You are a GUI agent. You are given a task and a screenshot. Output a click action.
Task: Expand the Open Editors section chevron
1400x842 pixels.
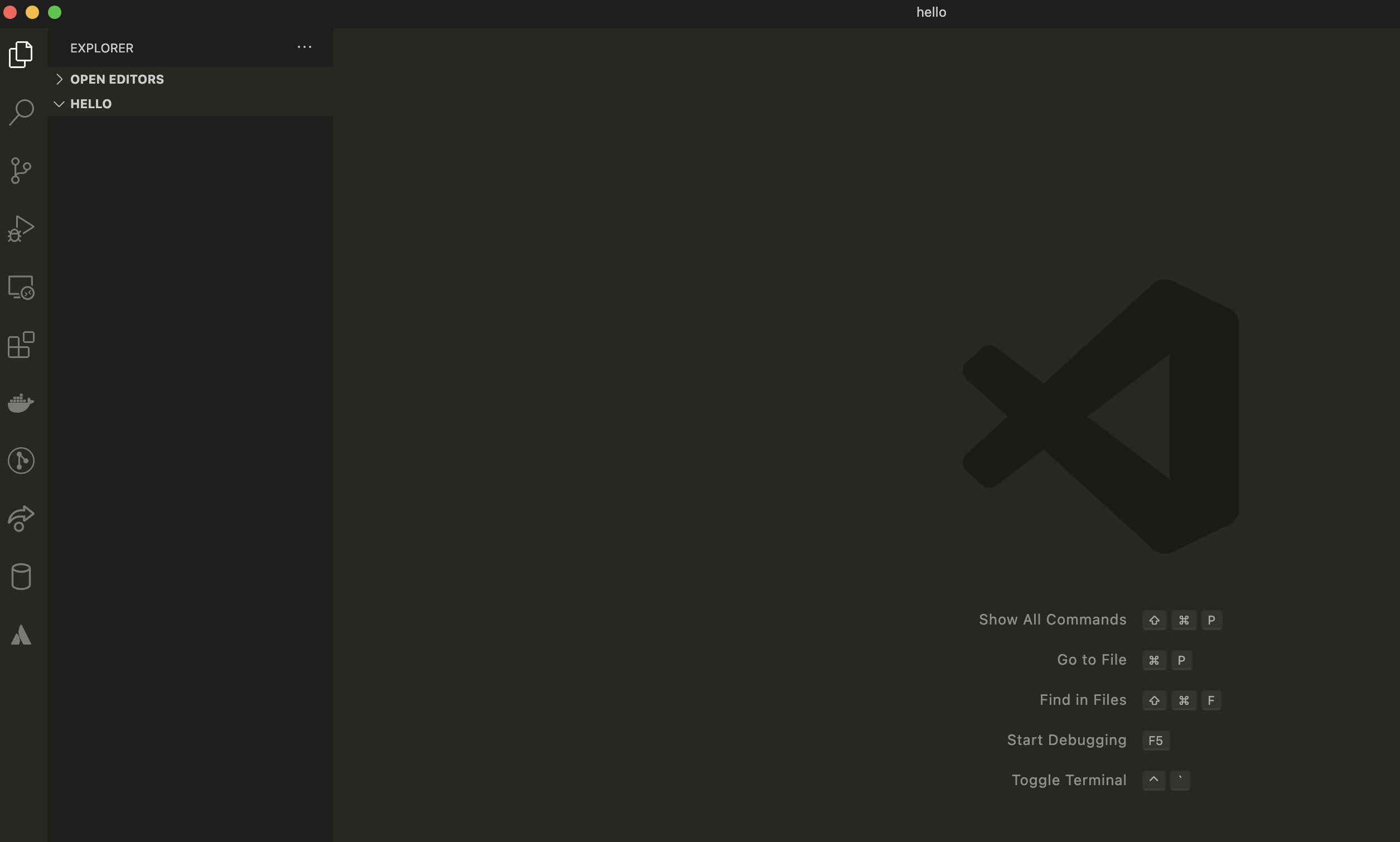[59, 79]
